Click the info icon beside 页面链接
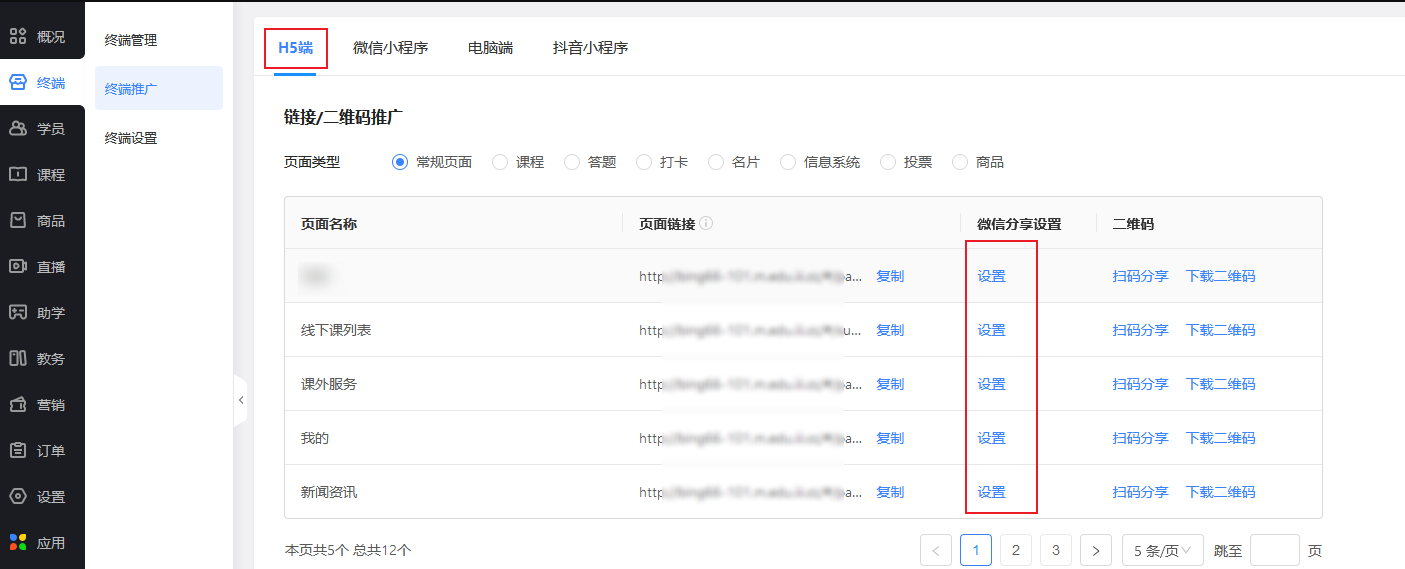Image resolution: width=1405 pixels, height=569 pixels. pyautogui.click(x=707, y=224)
